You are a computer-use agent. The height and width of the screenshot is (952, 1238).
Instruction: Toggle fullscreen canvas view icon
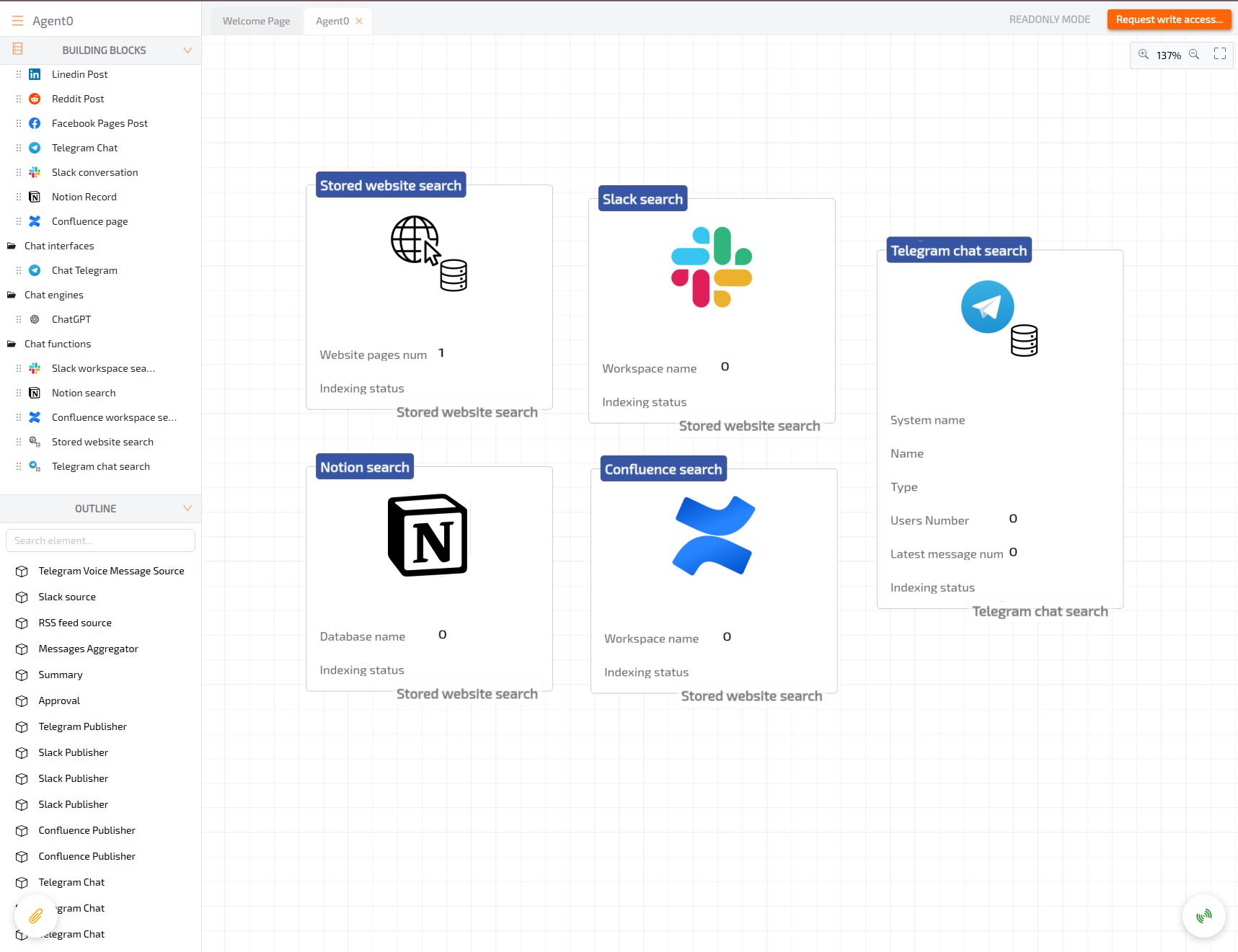tap(1220, 54)
